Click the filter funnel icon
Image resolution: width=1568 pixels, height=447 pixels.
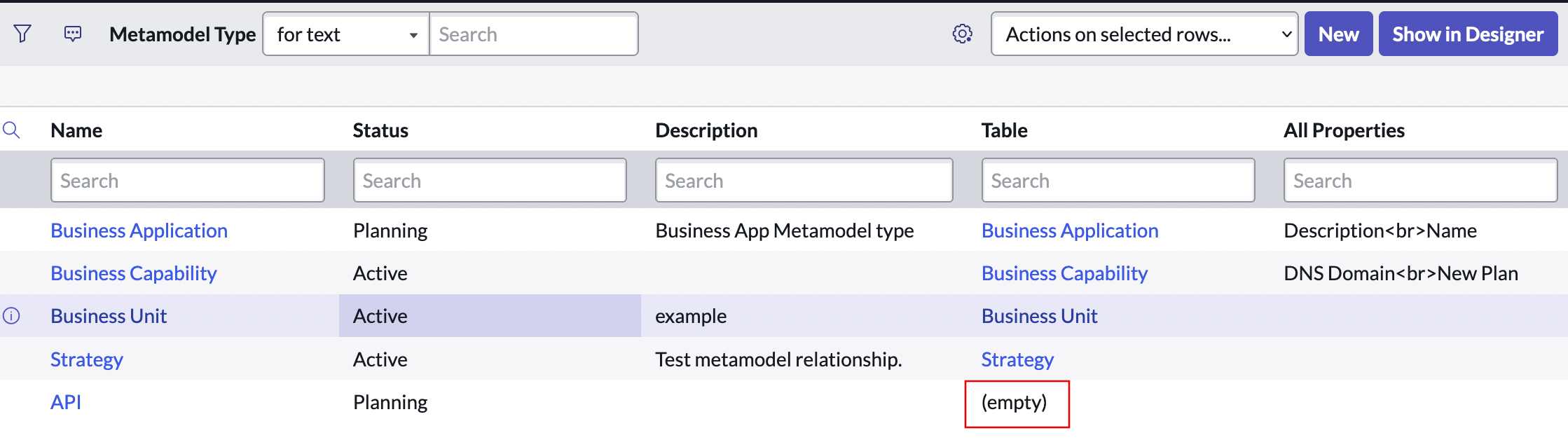point(22,34)
